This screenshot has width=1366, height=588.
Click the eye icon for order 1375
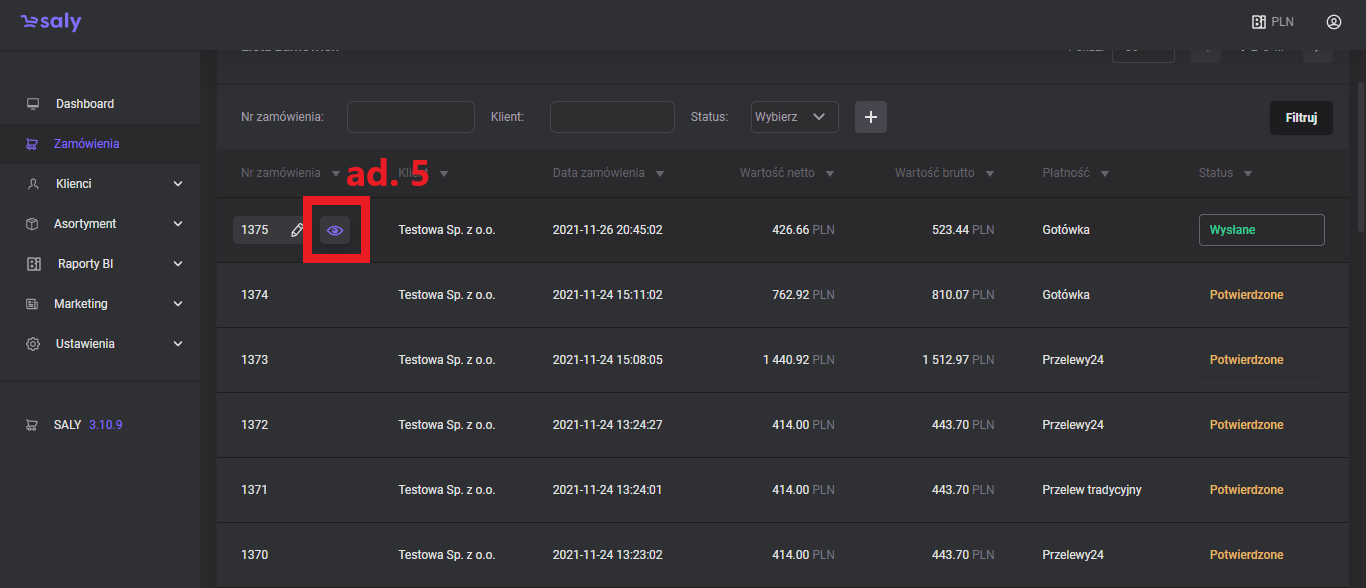[335, 230]
